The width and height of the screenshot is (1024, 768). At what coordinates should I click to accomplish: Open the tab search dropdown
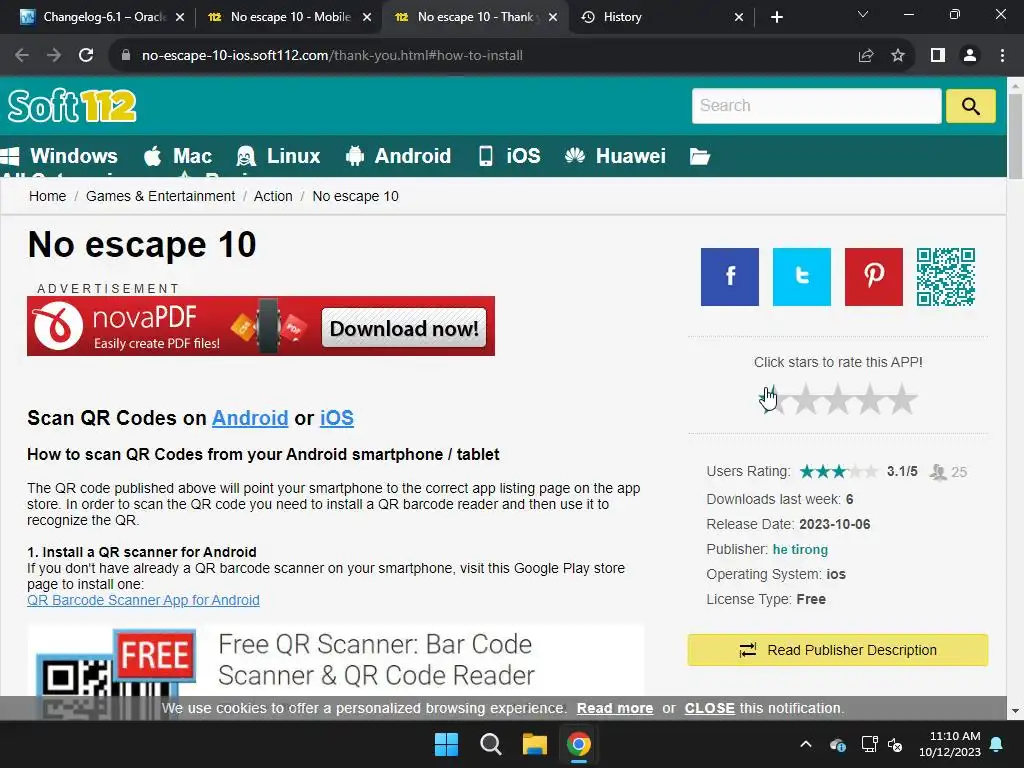tap(863, 14)
